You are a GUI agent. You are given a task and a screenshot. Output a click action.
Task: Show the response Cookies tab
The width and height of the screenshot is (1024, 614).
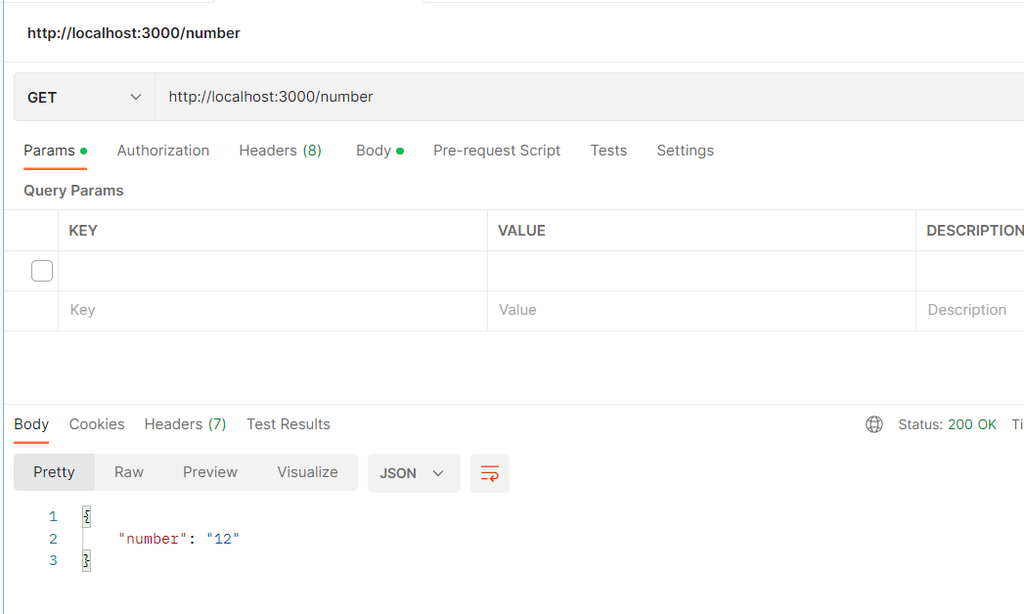click(97, 424)
